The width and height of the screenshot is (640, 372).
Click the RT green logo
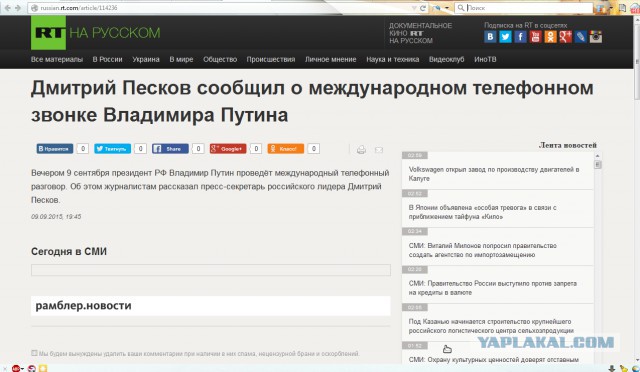[x=48, y=33]
